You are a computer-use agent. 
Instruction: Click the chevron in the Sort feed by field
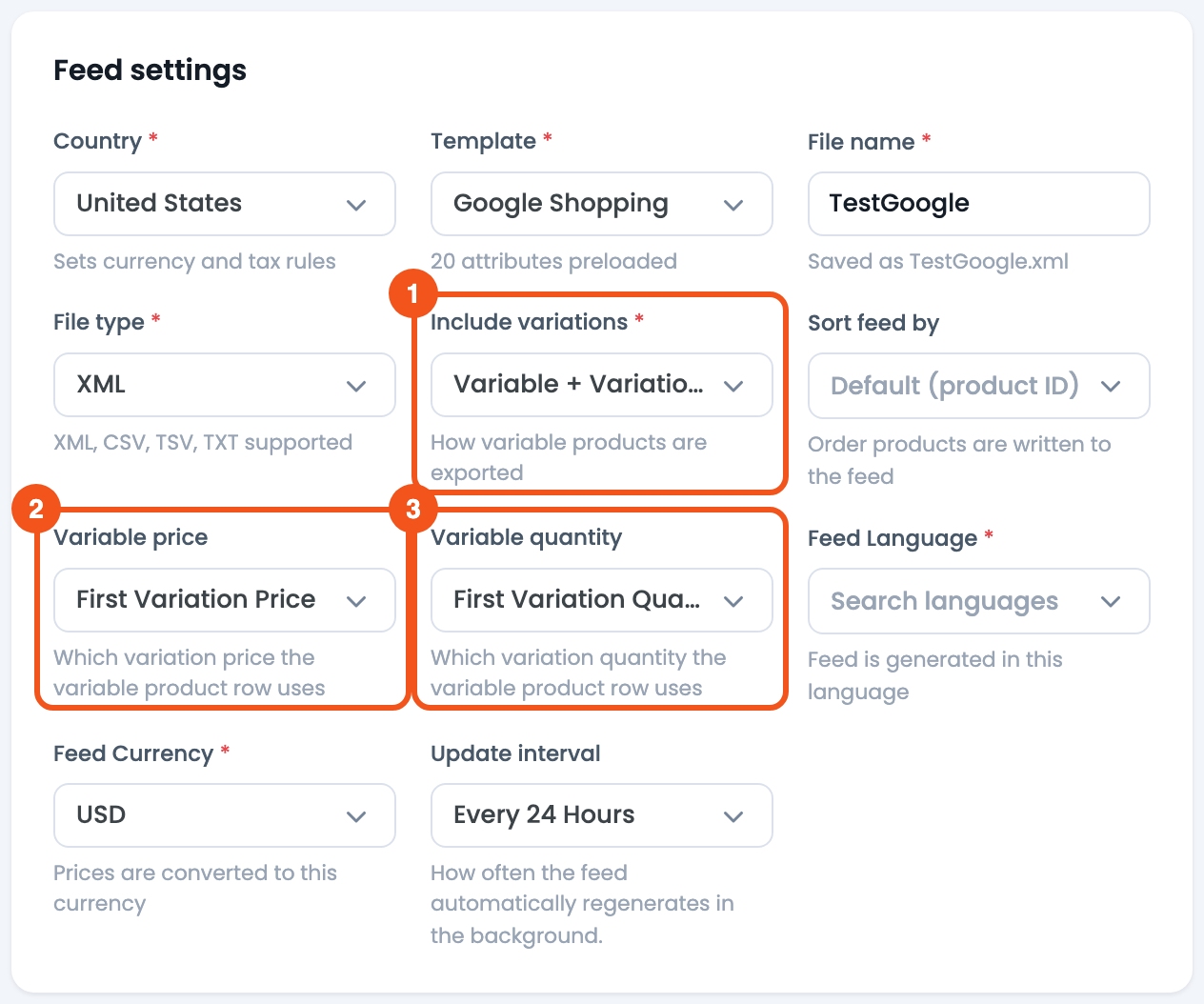tap(1111, 386)
